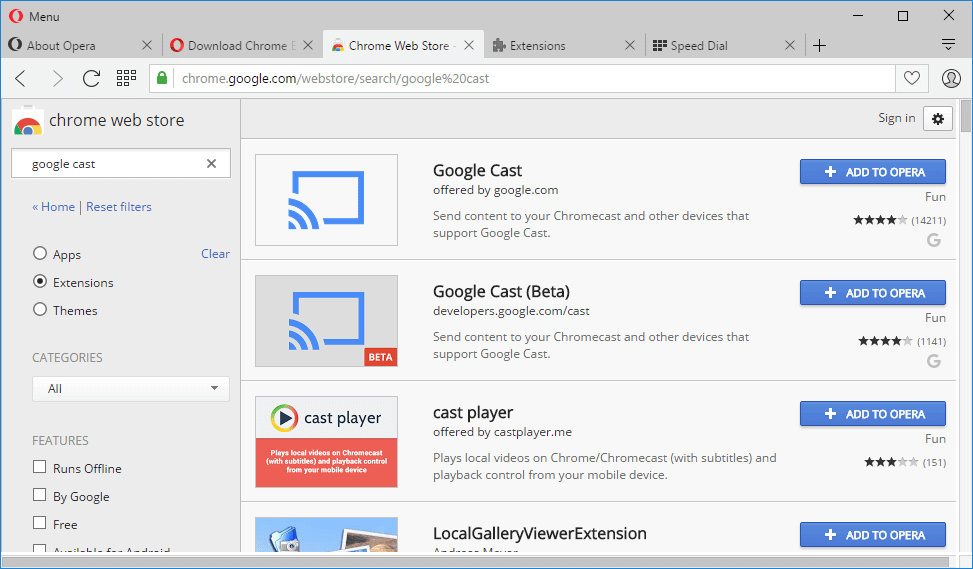
Task: Open the Google Cast (Beta) title
Action: point(501,292)
